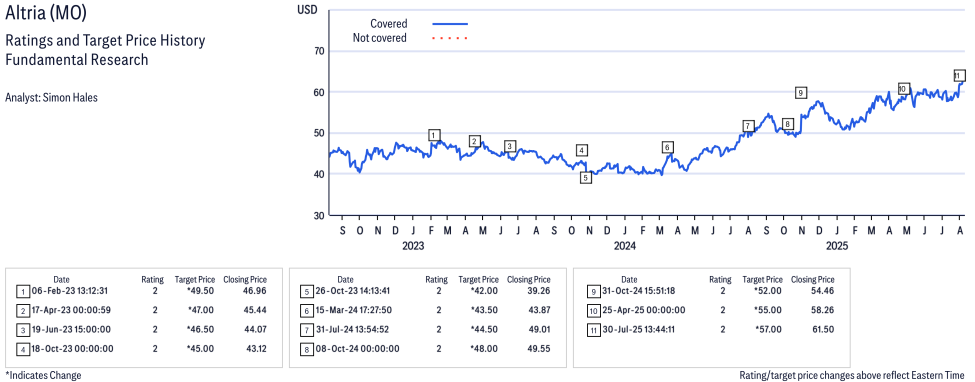
Task: Click marker 6 on the price chart line
Action: pos(667,147)
